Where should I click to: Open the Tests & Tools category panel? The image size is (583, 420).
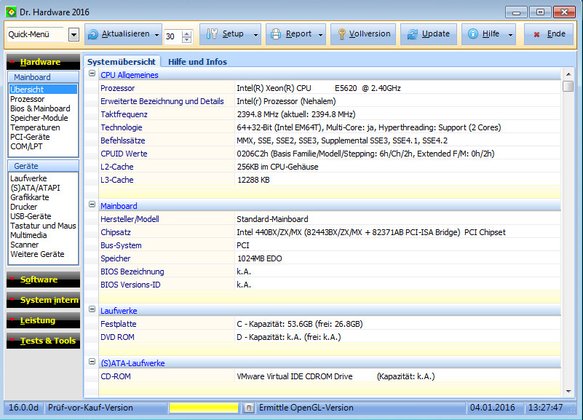[43, 341]
